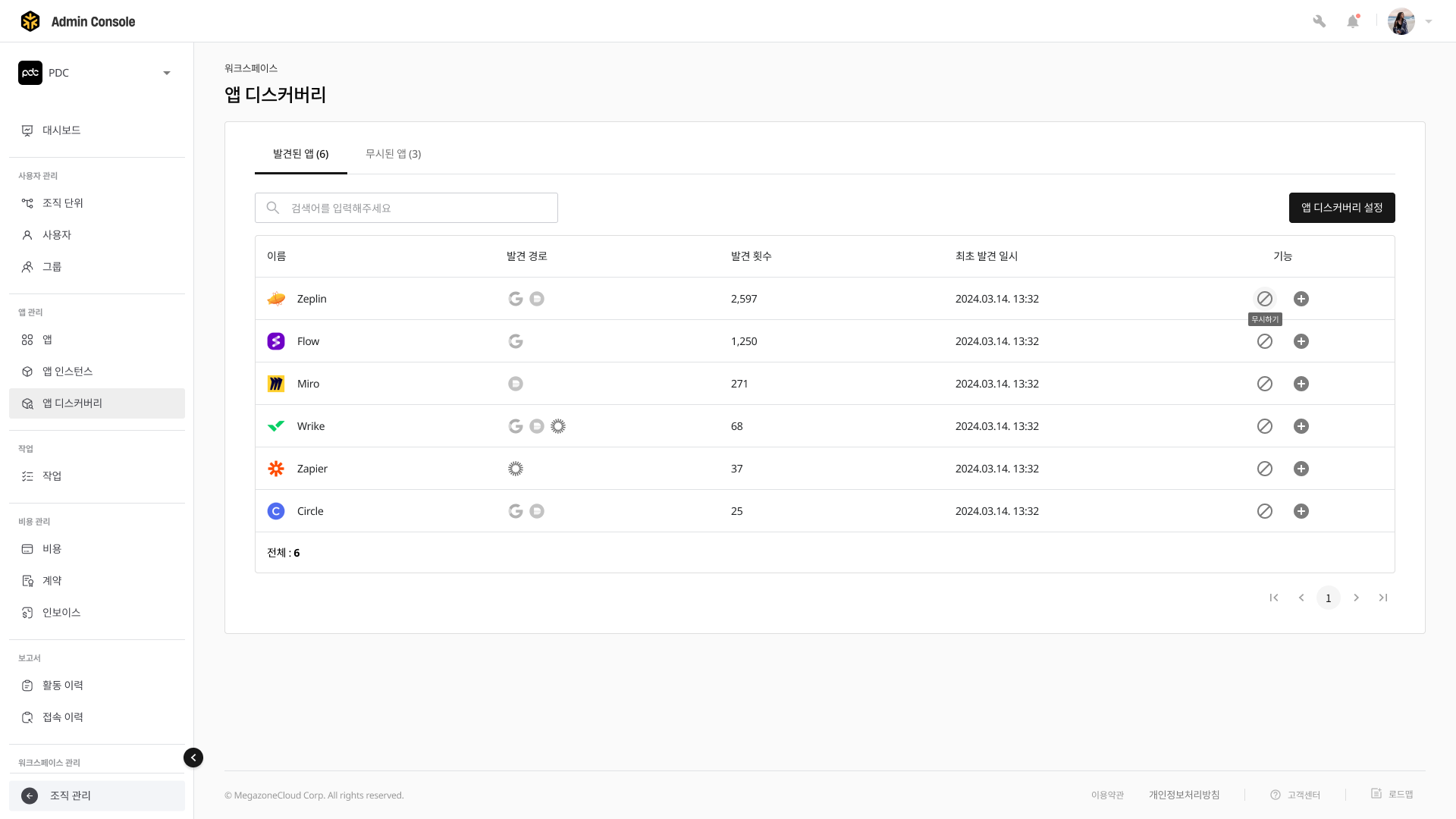
Task: Select page 1 in pagination
Action: 1329,598
